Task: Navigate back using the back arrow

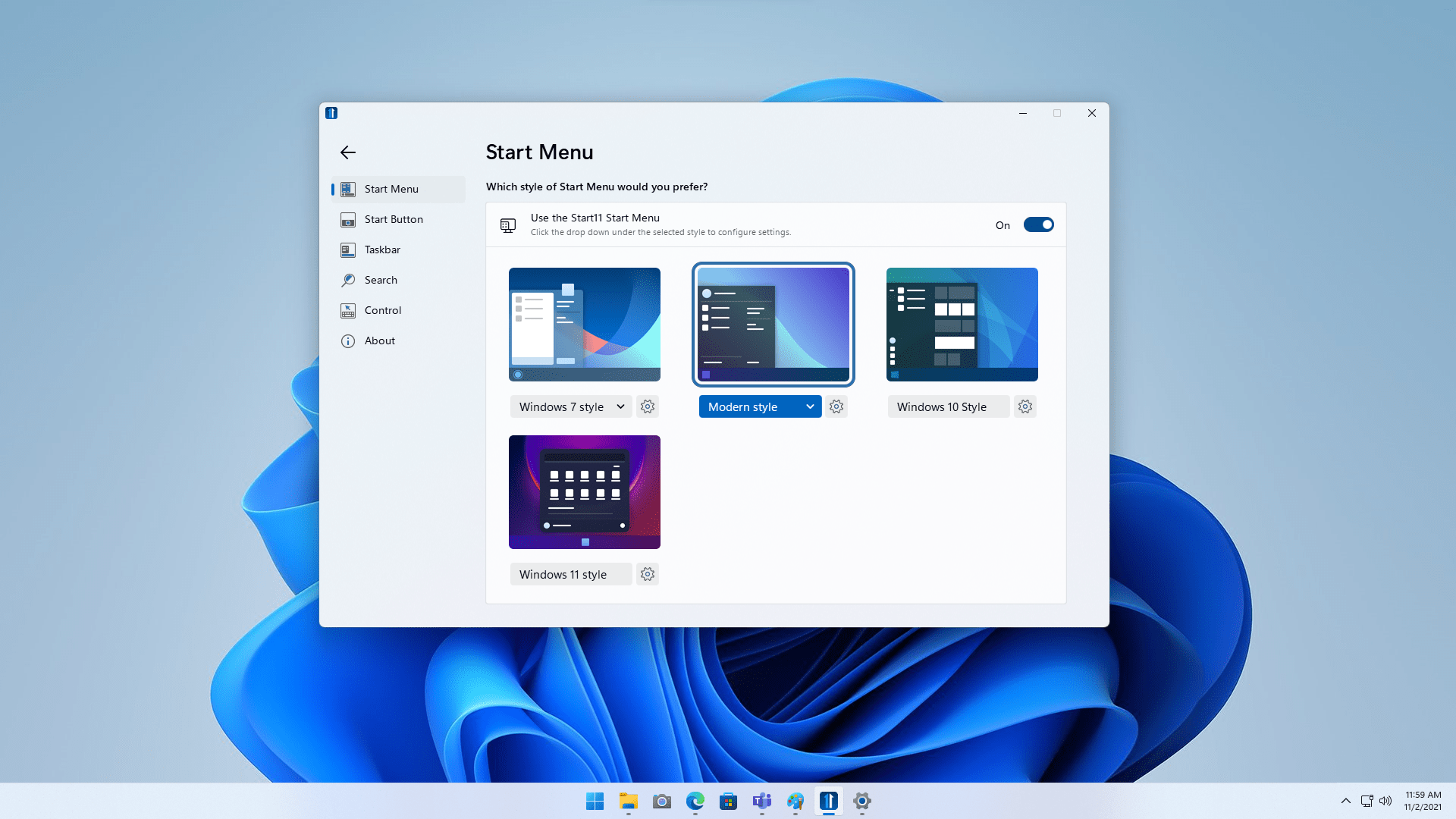Action: (x=347, y=152)
